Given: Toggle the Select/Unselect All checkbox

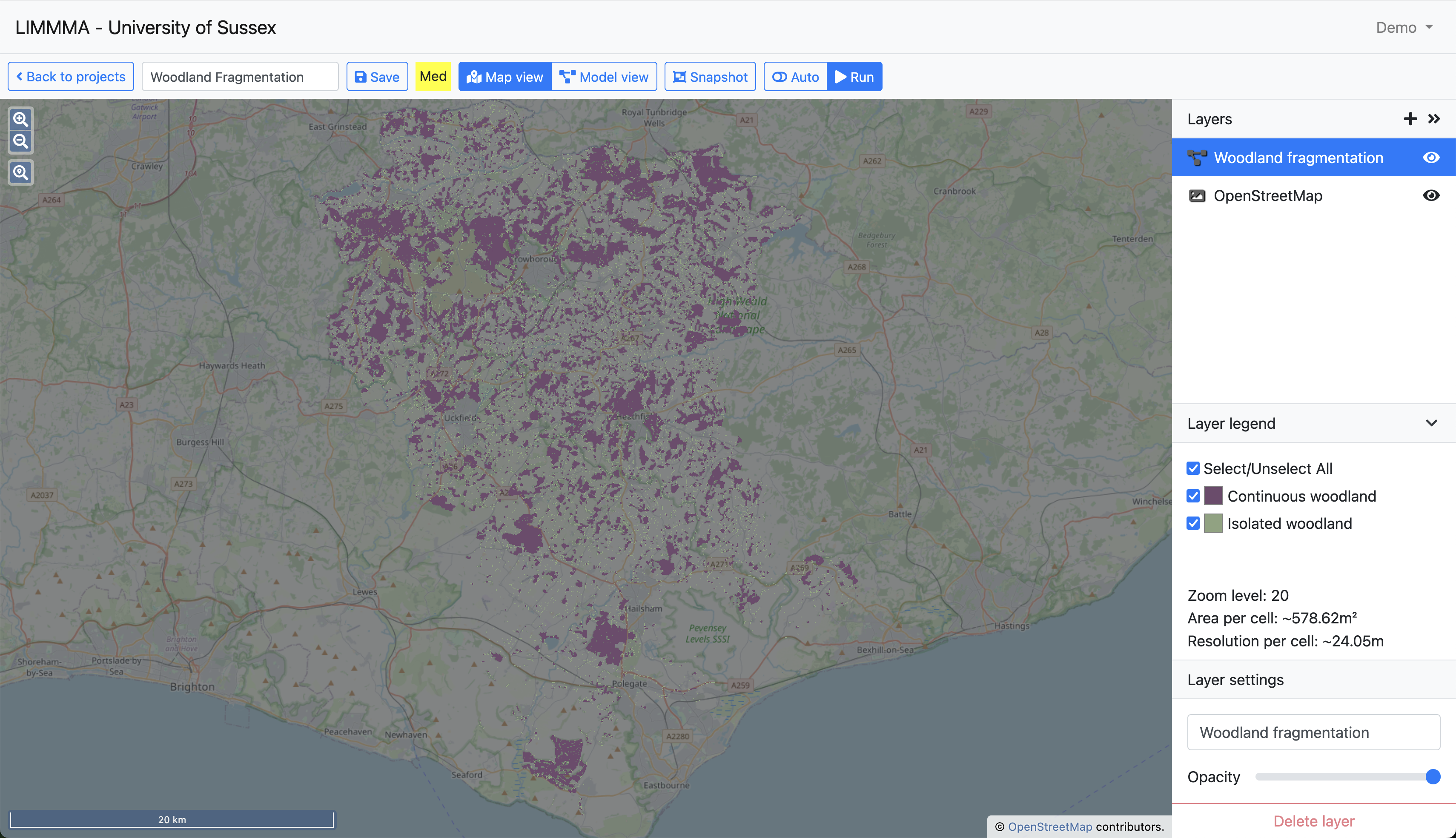Looking at the screenshot, I should pyautogui.click(x=1193, y=468).
